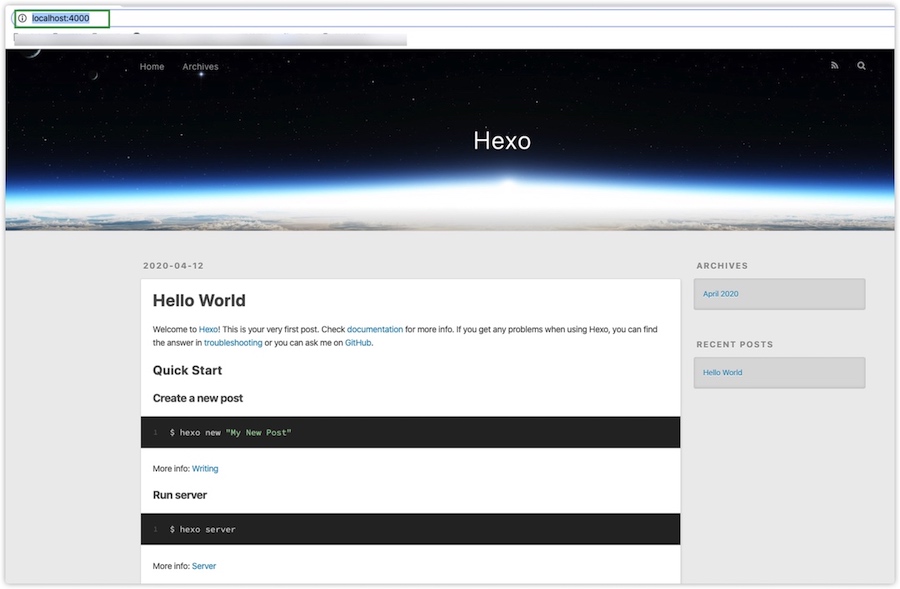
Task: Select April 2020 in Archives sidebar
Action: [x=721, y=294]
